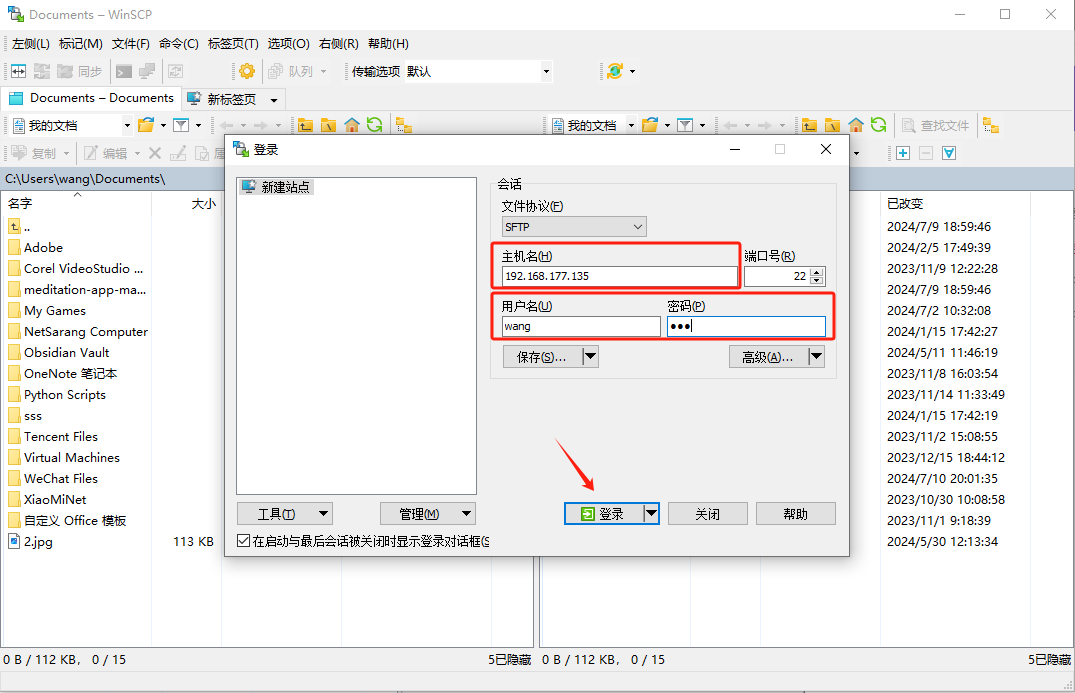Viewport: 1075px width, 693px height.
Task: Click the invert selection icon in right panel
Action: pos(949,154)
